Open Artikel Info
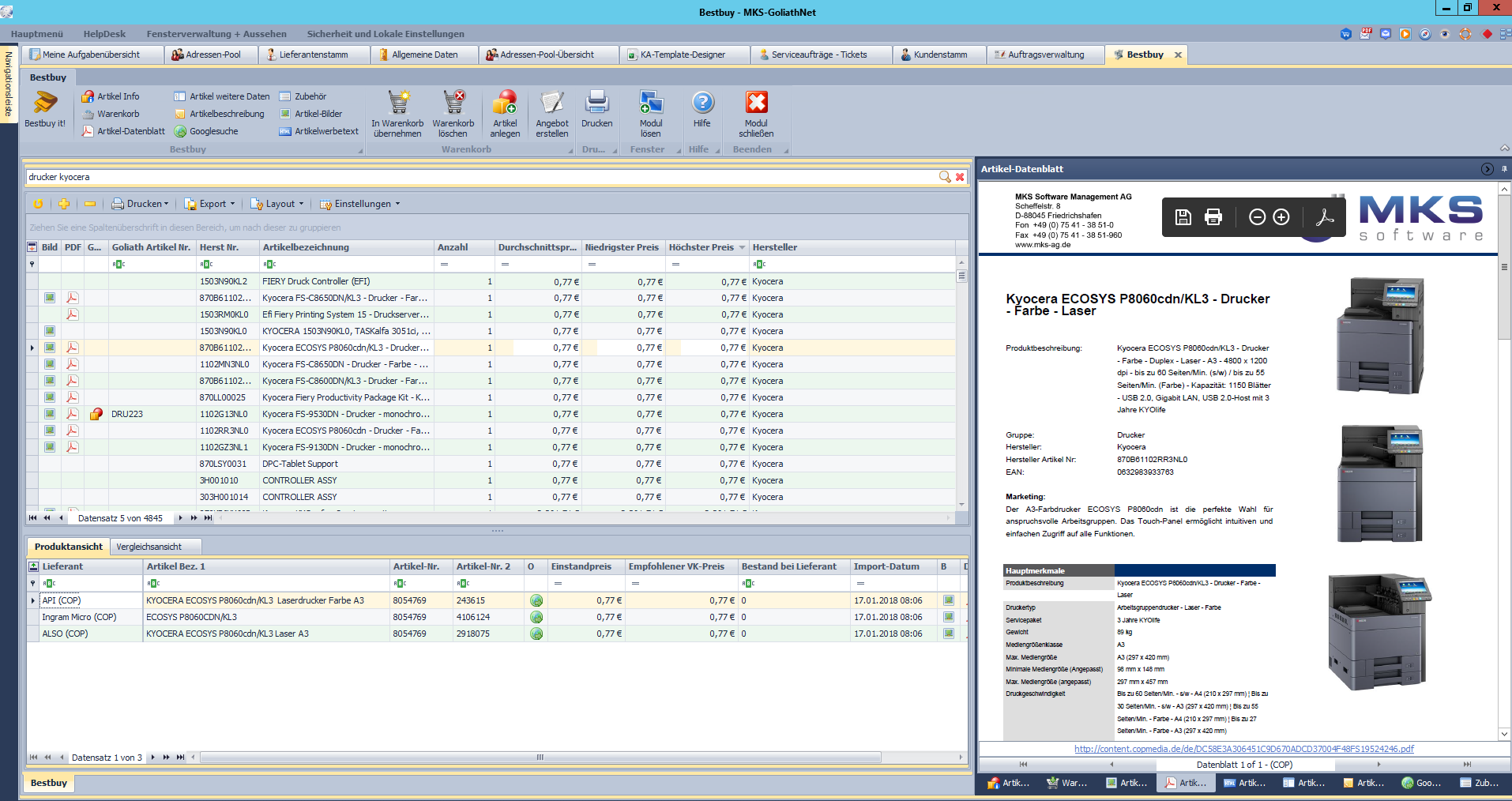 click(110, 96)
